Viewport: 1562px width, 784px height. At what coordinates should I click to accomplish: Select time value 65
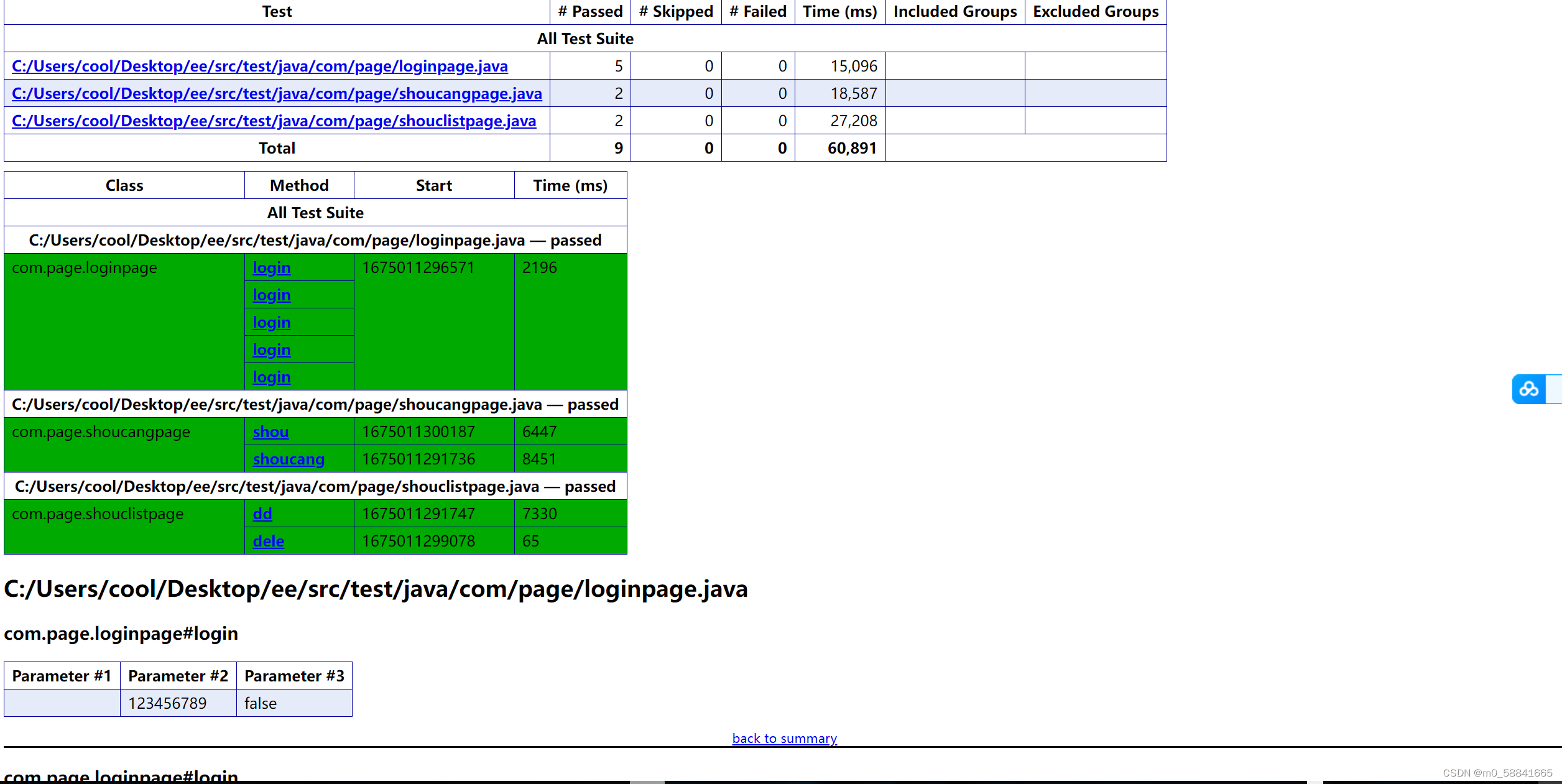click(530, 541)
